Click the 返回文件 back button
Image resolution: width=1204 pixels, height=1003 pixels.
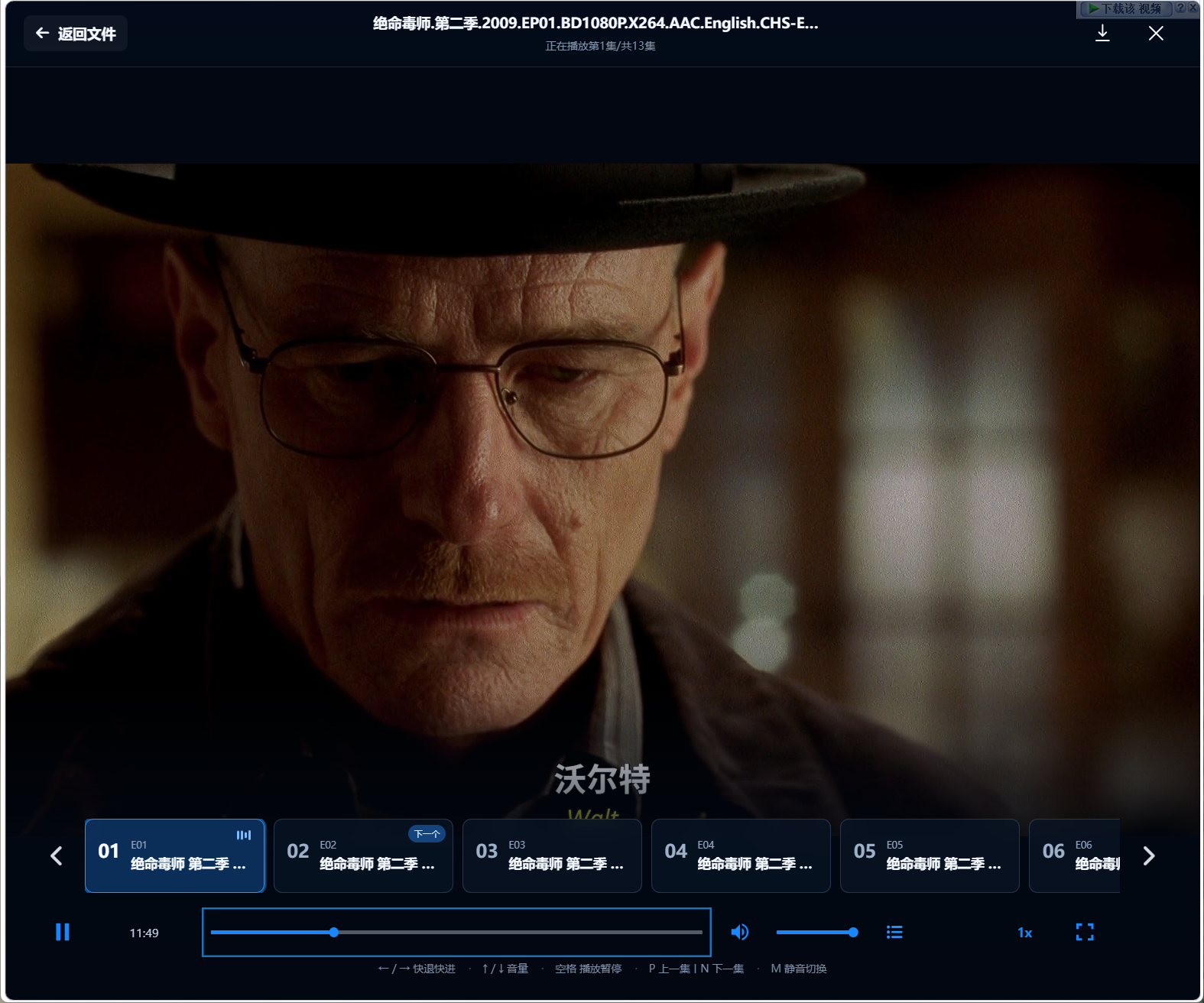tap(76, 34)
